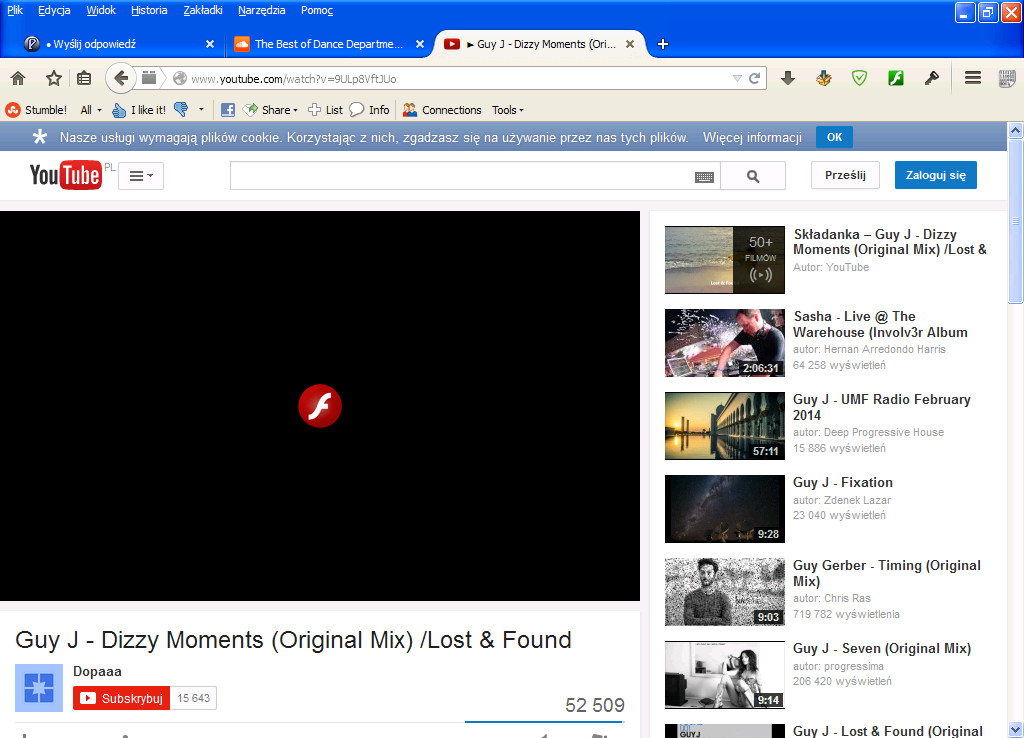
Task: Click the browser address bar
Action: tap(457, 78)
